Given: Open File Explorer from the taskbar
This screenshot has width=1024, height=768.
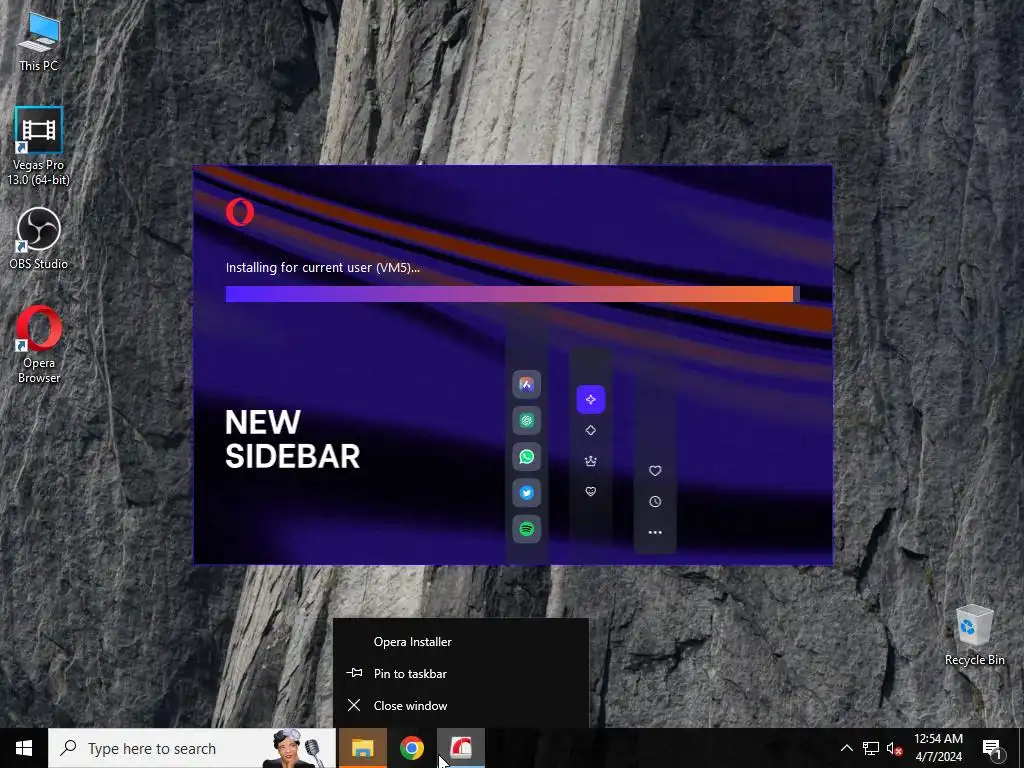Looking at the screenshot, I should coord(362,748).
